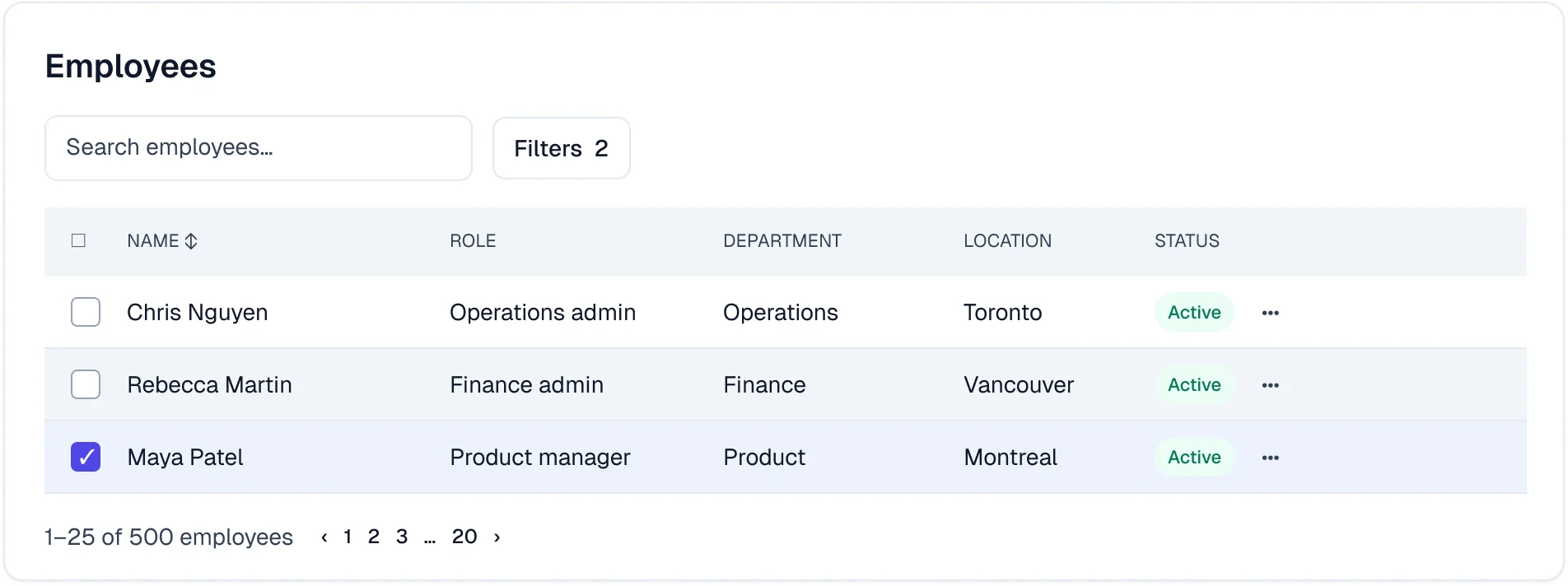Sort the table by the NAME column

click(162, 241)
